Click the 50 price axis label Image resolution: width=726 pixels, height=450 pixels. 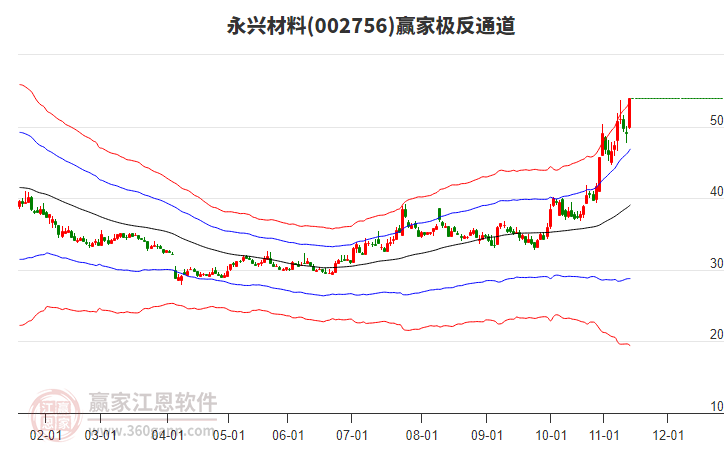tap(716, 120)
